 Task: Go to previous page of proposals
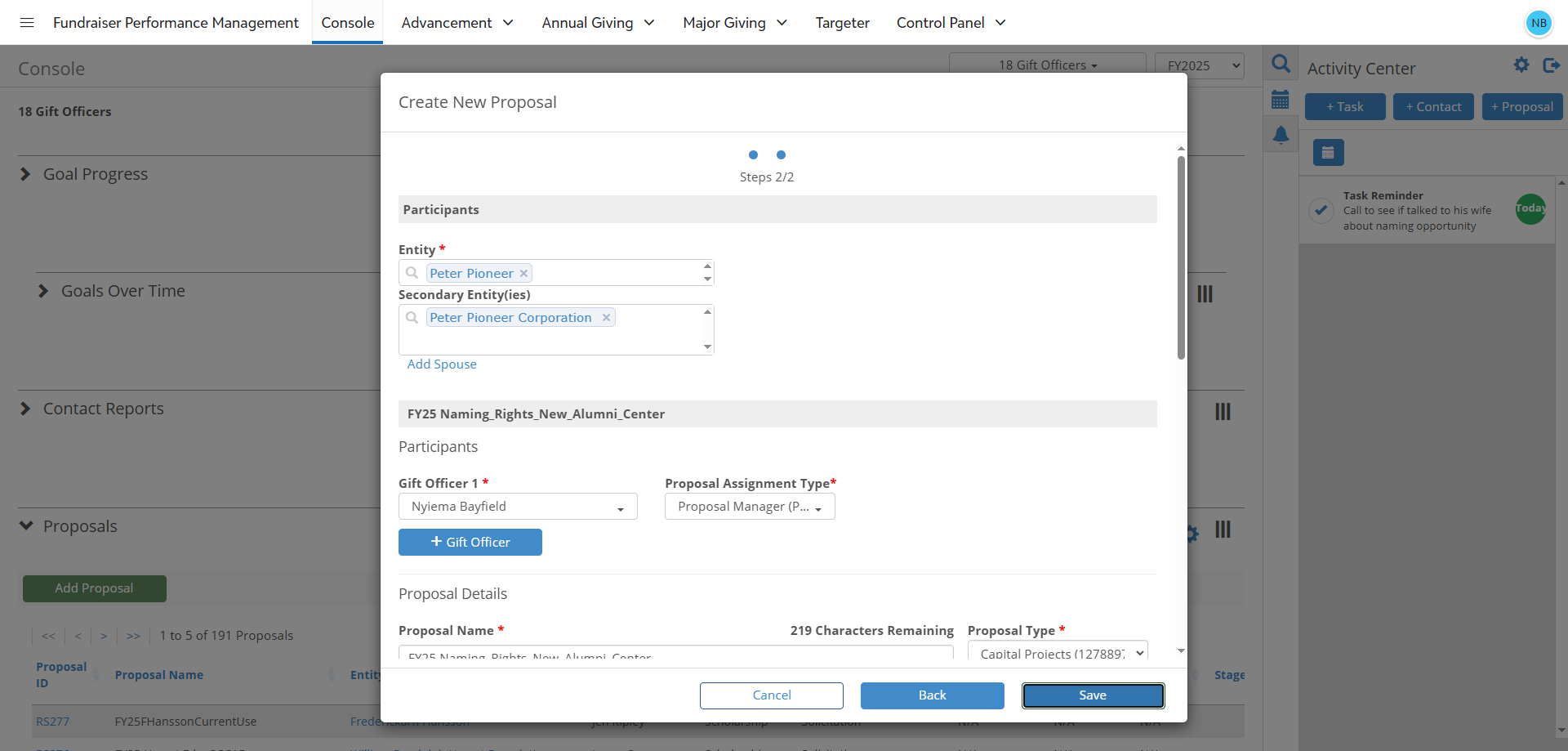pyautogui.click(x=78, y=636)
